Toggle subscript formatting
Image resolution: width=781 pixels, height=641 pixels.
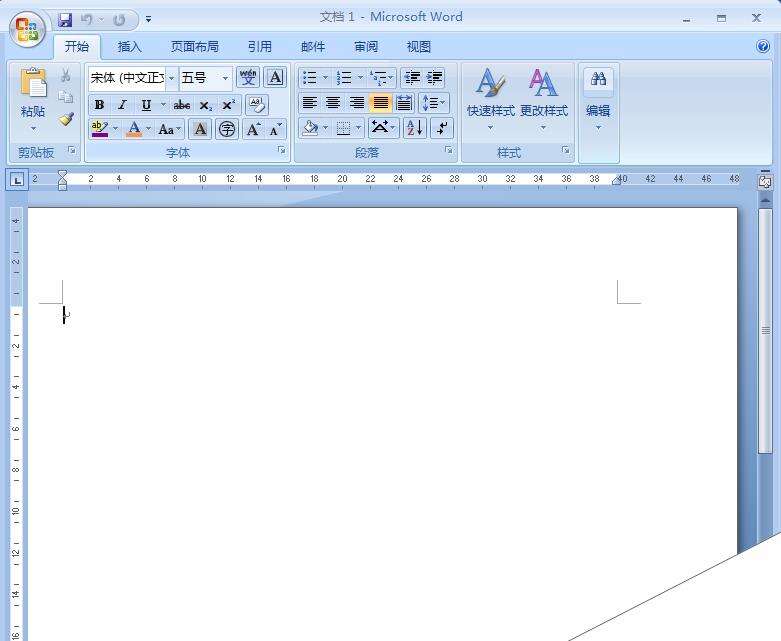pyautogui.click(x=205, y=106)
